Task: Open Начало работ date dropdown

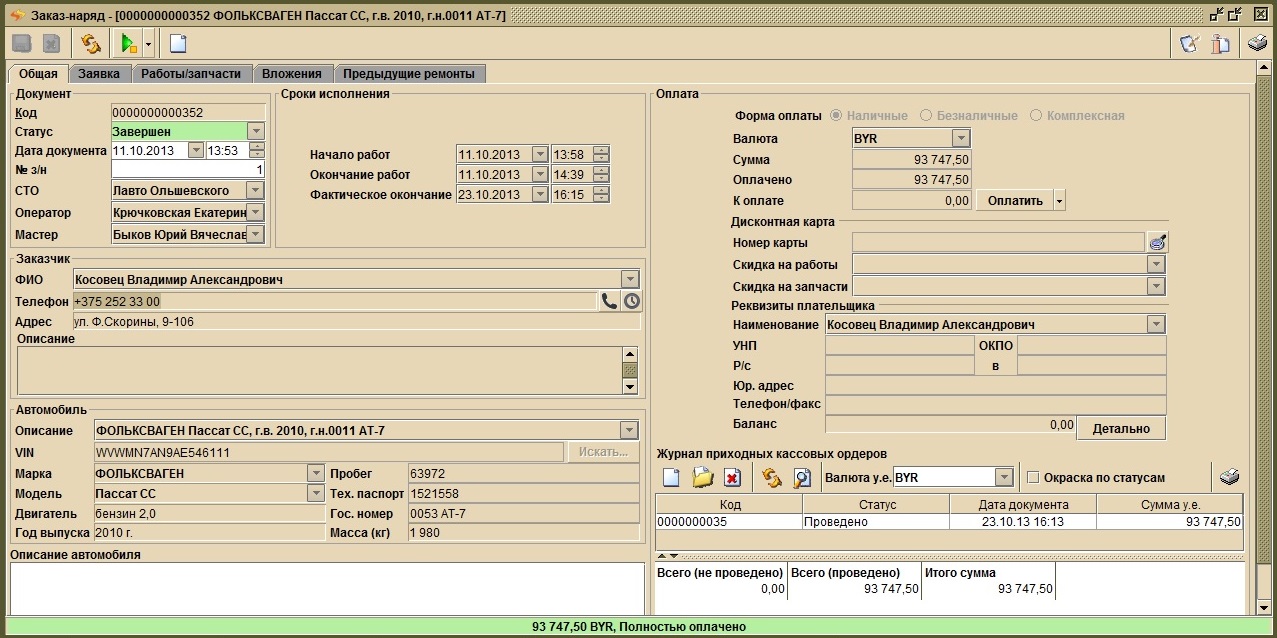Action: tap(540, 155)
